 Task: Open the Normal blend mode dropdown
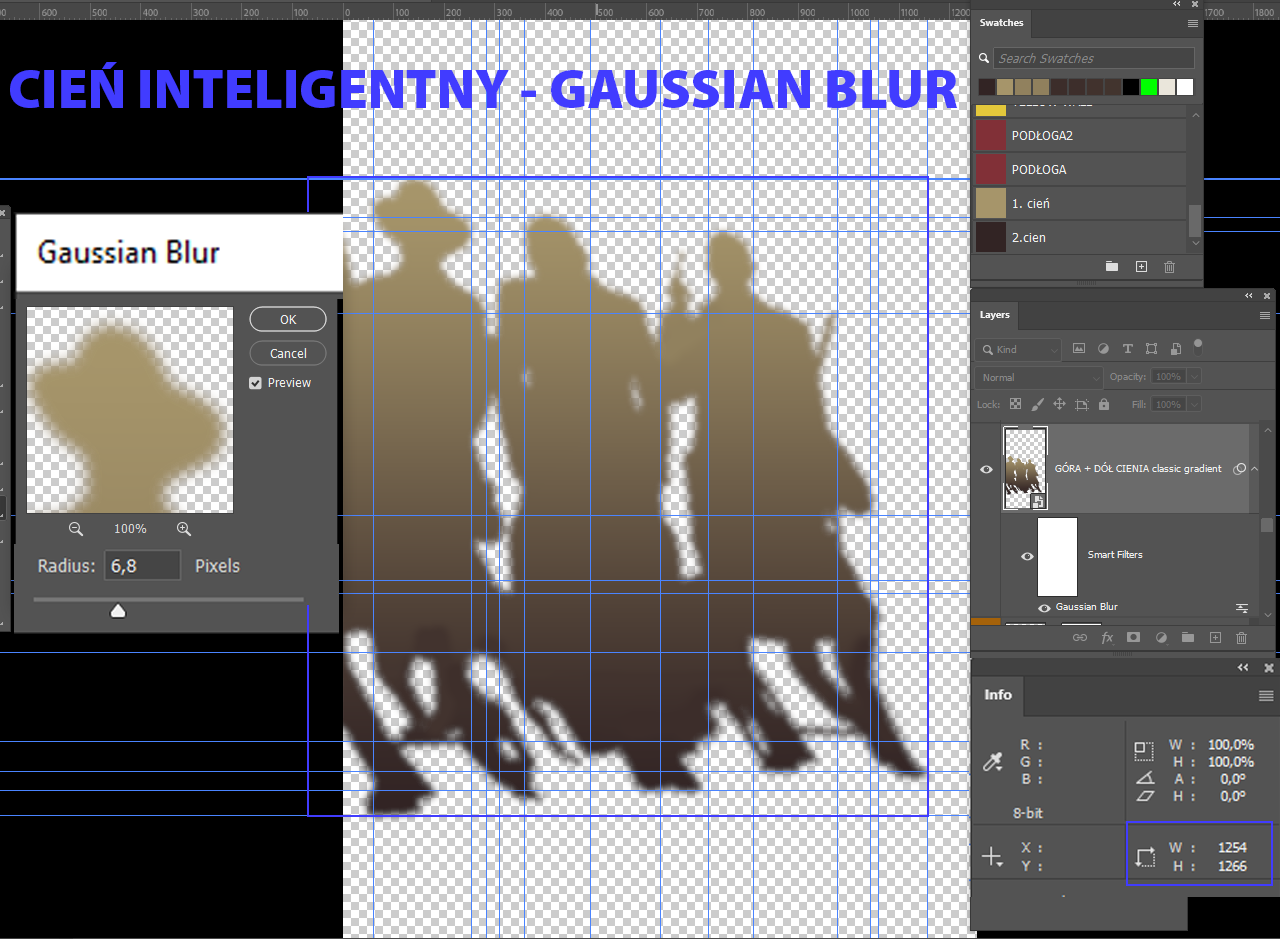click(1039, 377)
